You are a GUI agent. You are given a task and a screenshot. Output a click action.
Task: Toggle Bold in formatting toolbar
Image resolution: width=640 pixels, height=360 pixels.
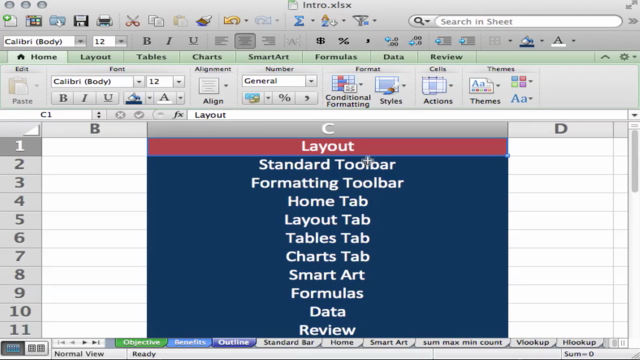point(147,41)
